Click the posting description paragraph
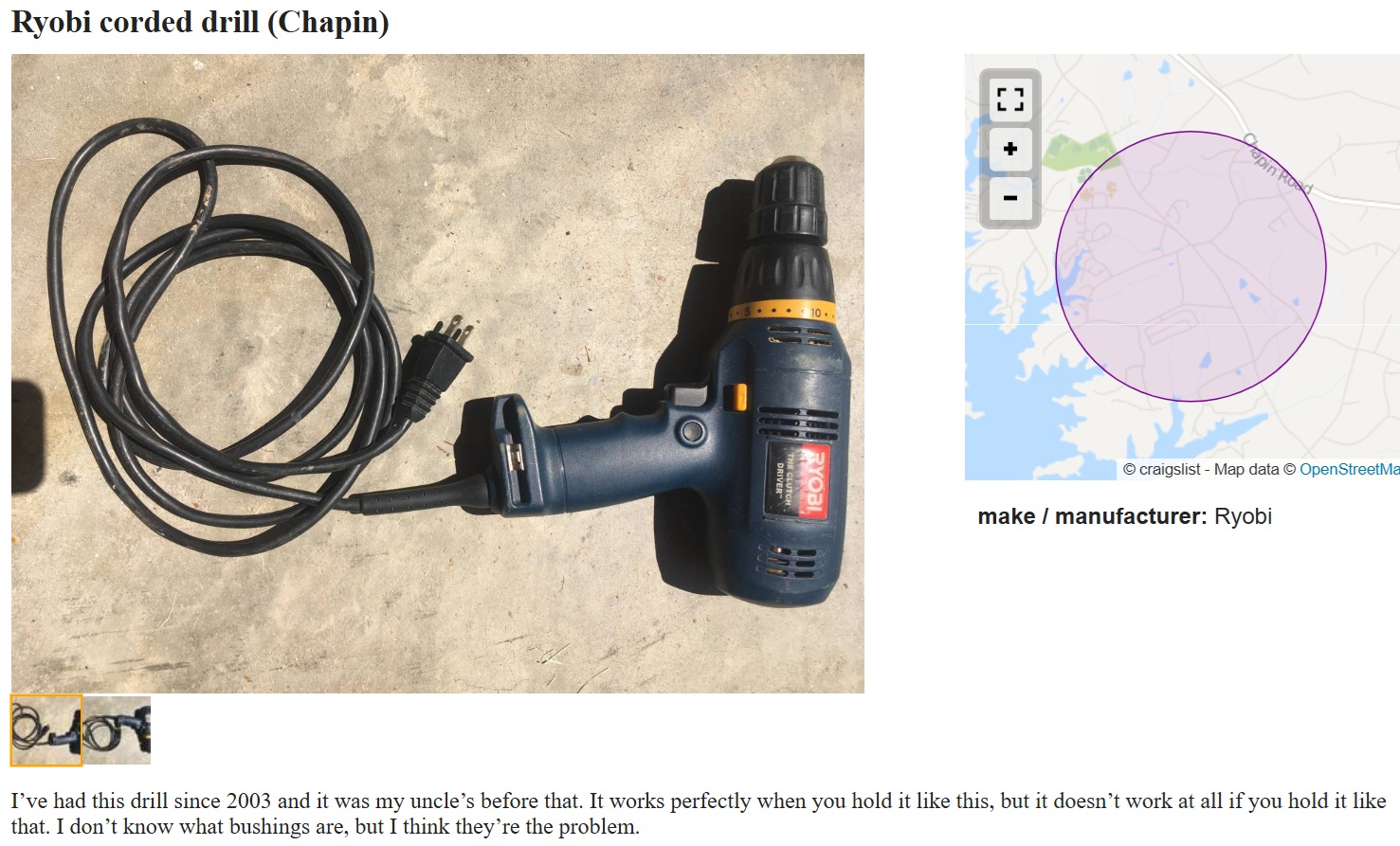The image size is (1400, 846). [699, 813]
